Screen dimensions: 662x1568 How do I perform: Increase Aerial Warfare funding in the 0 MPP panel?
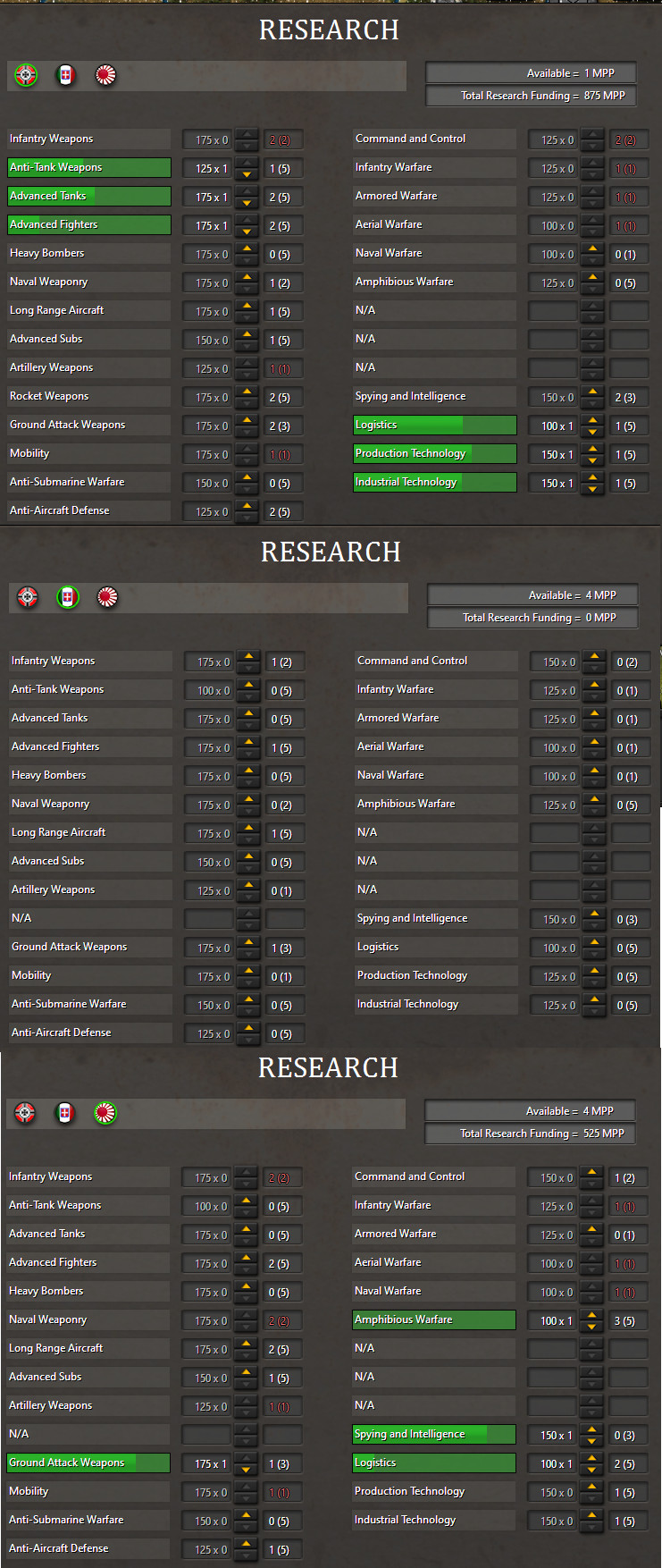pos(595,742)
